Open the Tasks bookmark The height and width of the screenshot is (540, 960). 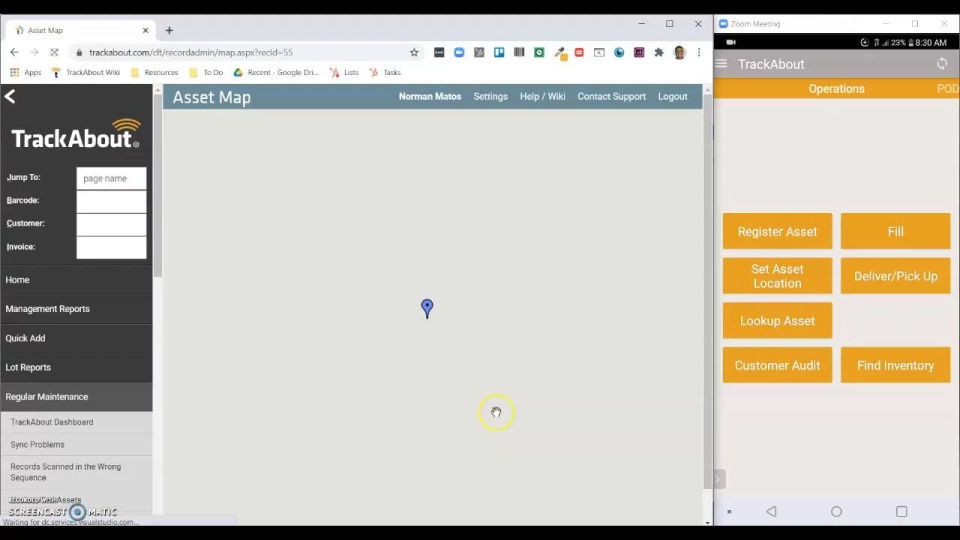(385, 72)
